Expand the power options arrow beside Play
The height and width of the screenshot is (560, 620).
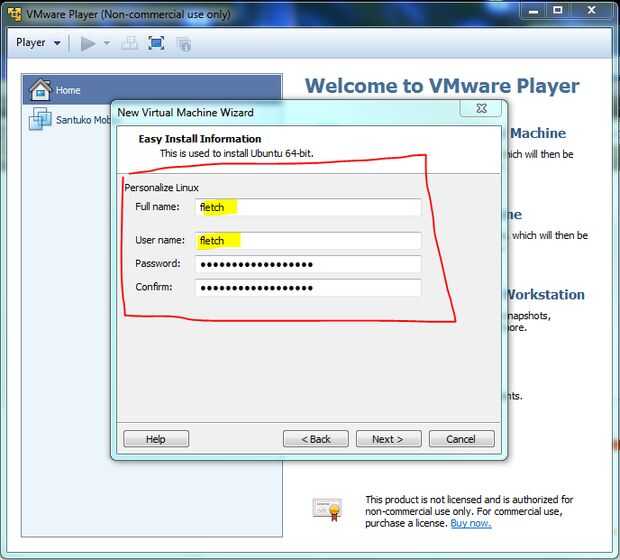click(x=107, y=43)
